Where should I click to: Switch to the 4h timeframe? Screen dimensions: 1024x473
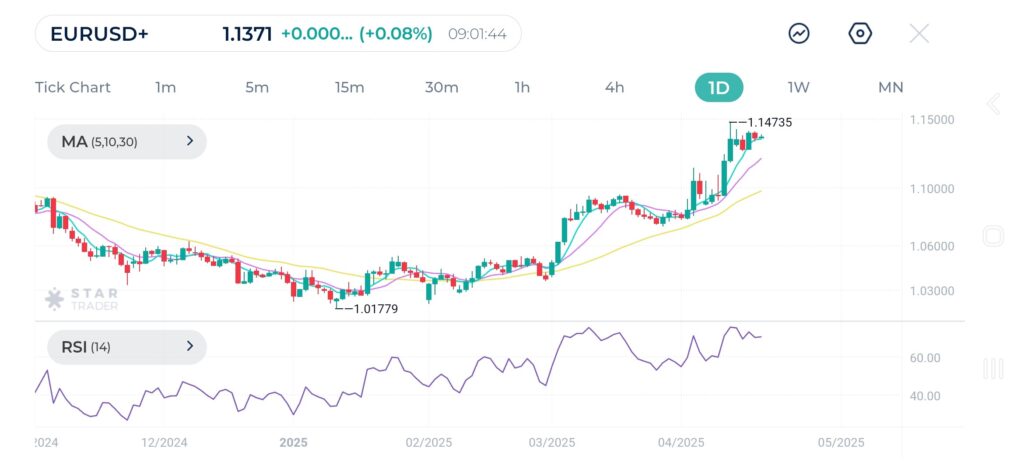tap(614, 87)
